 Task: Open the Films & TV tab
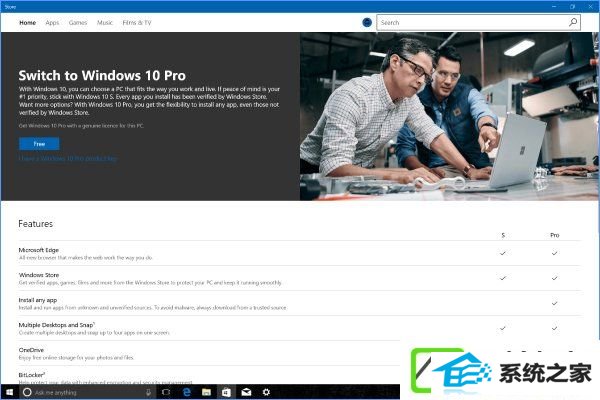click(137, 23)
